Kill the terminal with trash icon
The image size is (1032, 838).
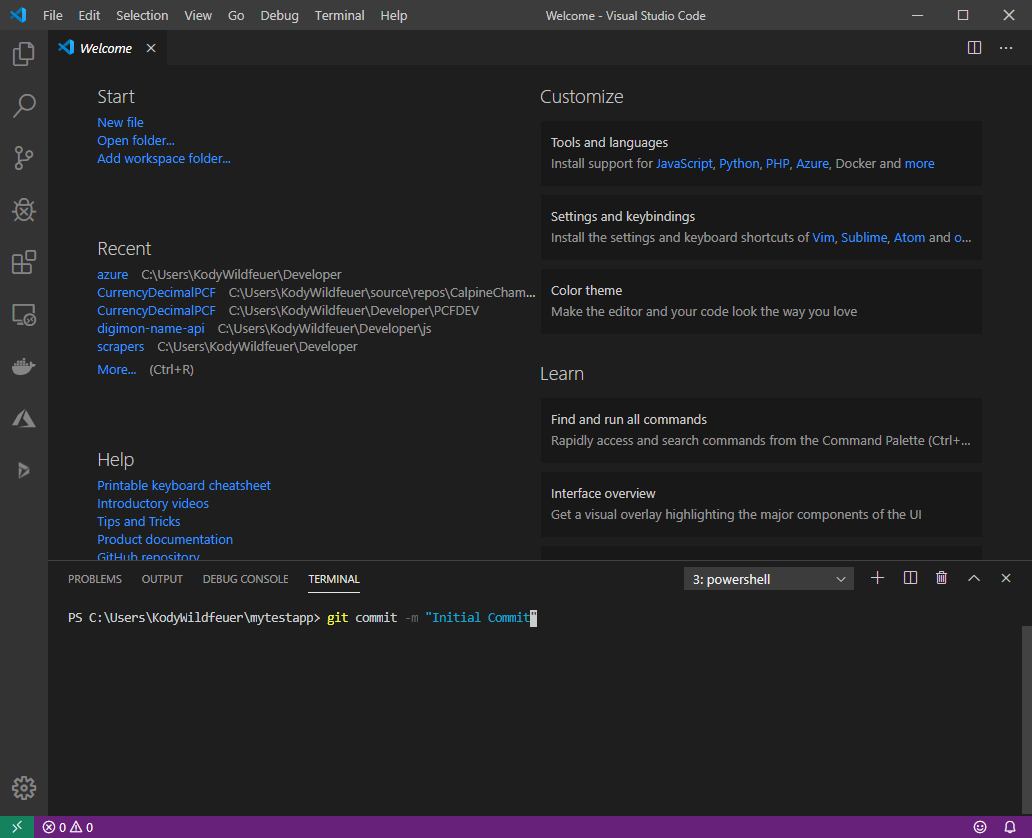click(x=942, y=578)
